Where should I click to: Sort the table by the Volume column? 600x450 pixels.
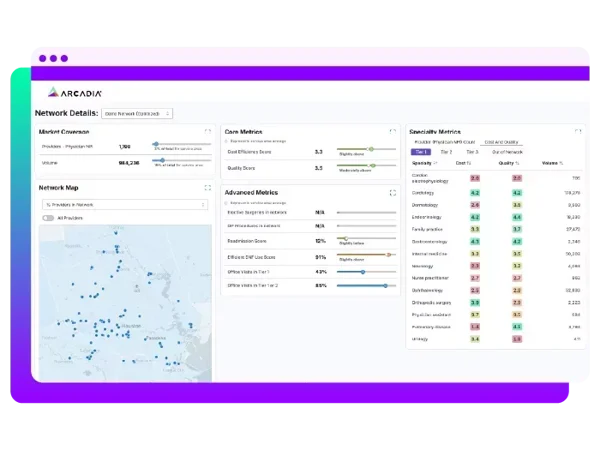[x=552, y=163]
